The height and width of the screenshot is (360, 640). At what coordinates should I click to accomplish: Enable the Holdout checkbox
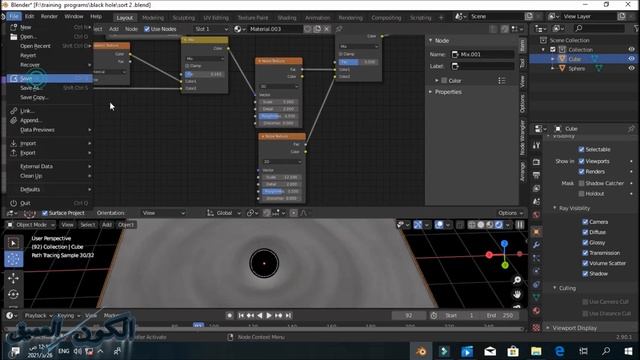click(582, 194)
